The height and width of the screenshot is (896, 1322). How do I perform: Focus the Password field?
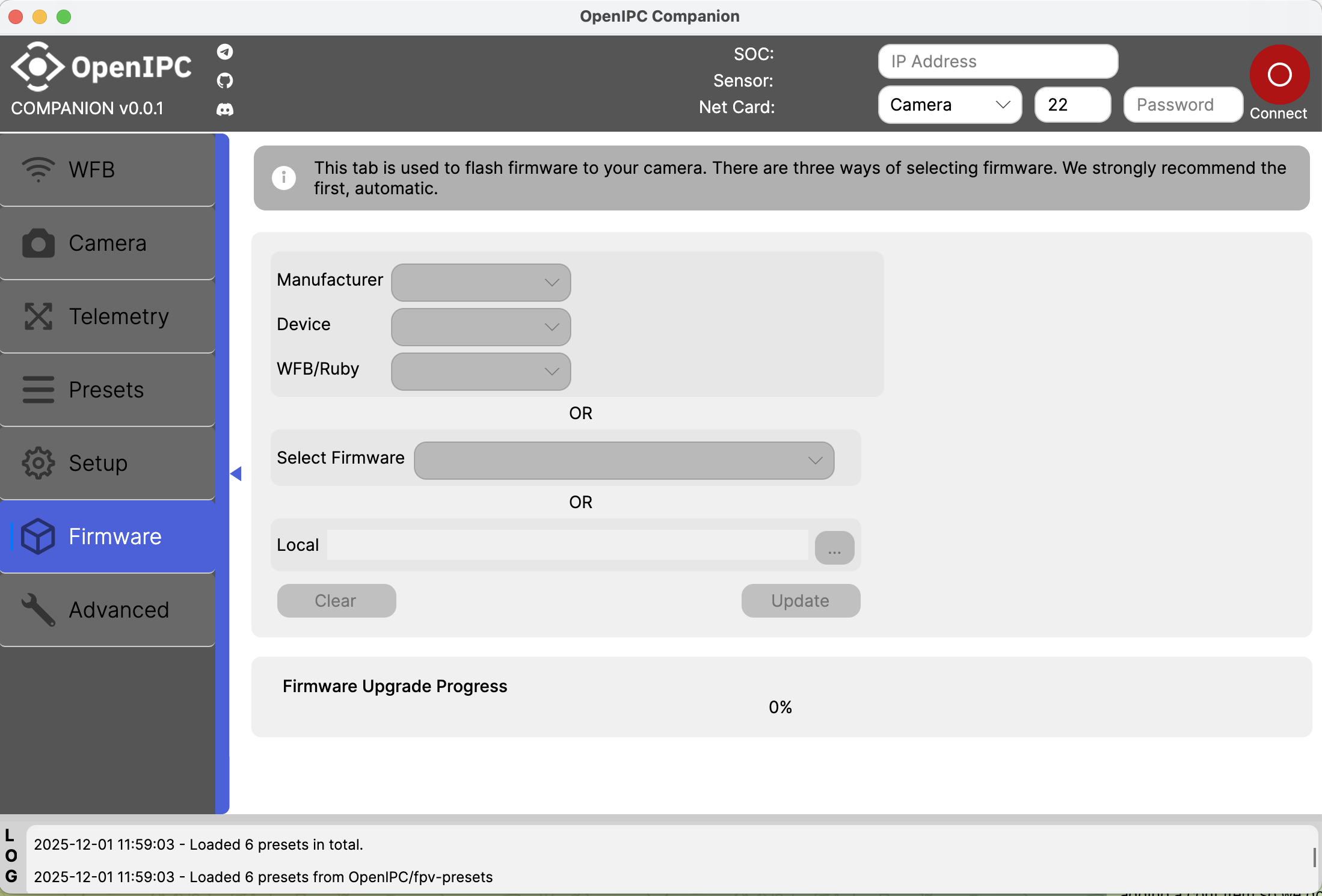pos(1182,105)
